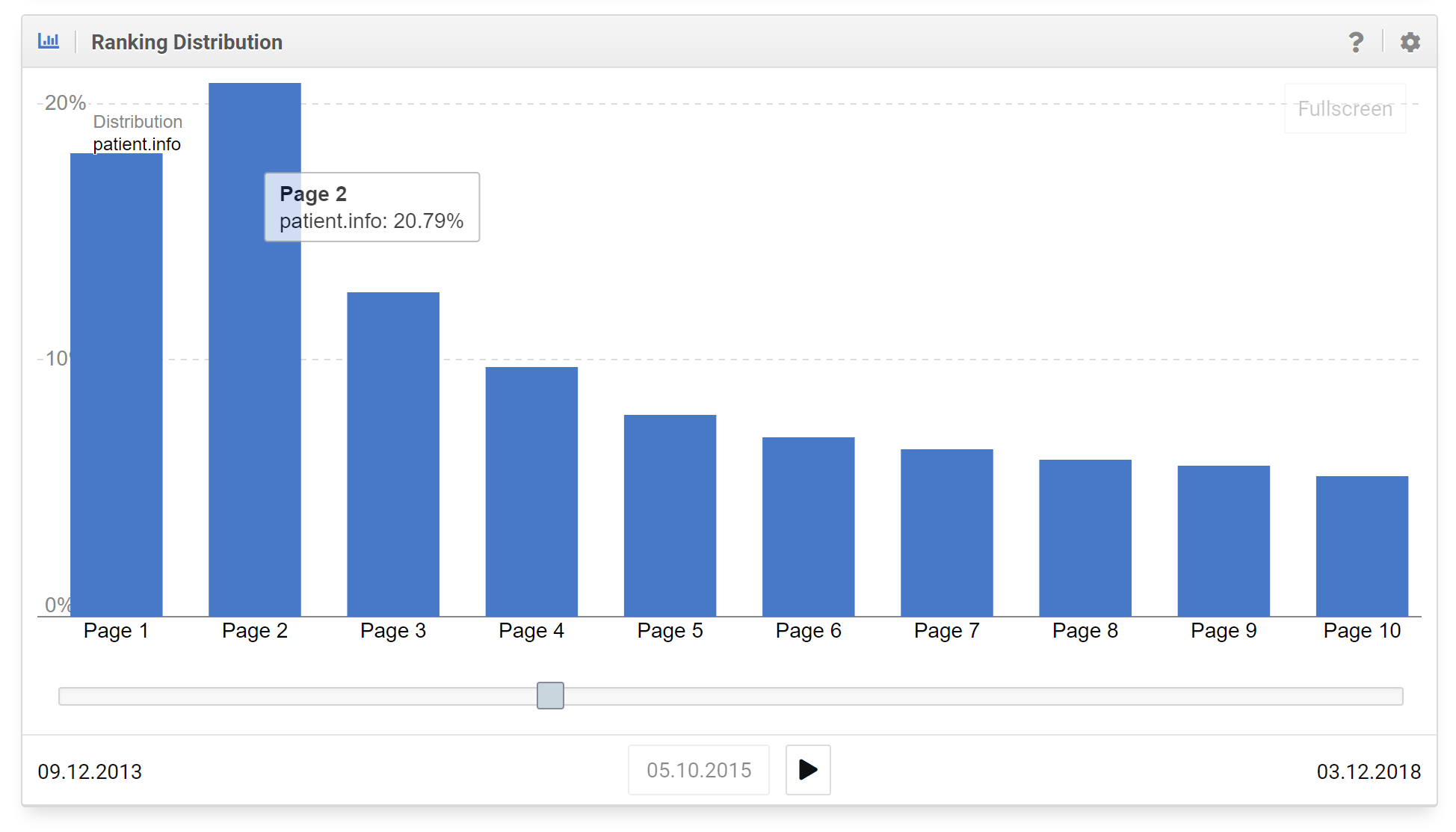Viewport: 1456px width, 832px height.
Task: Click the Page 1 bar
Action: (117, 384)
